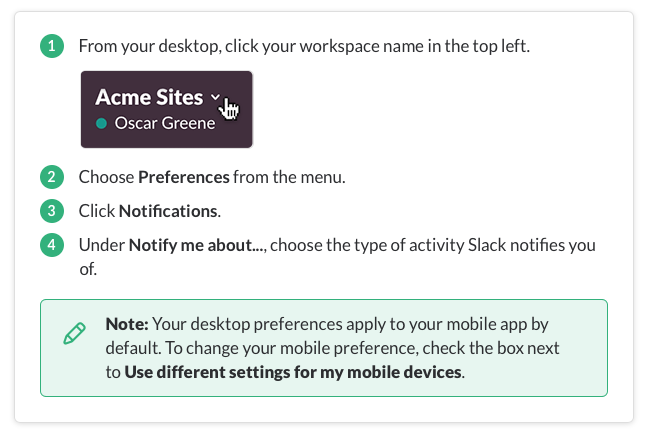Click the green step 1 circle
The height and width of the screenshot is (433, 647).
[x=52, y=46]
